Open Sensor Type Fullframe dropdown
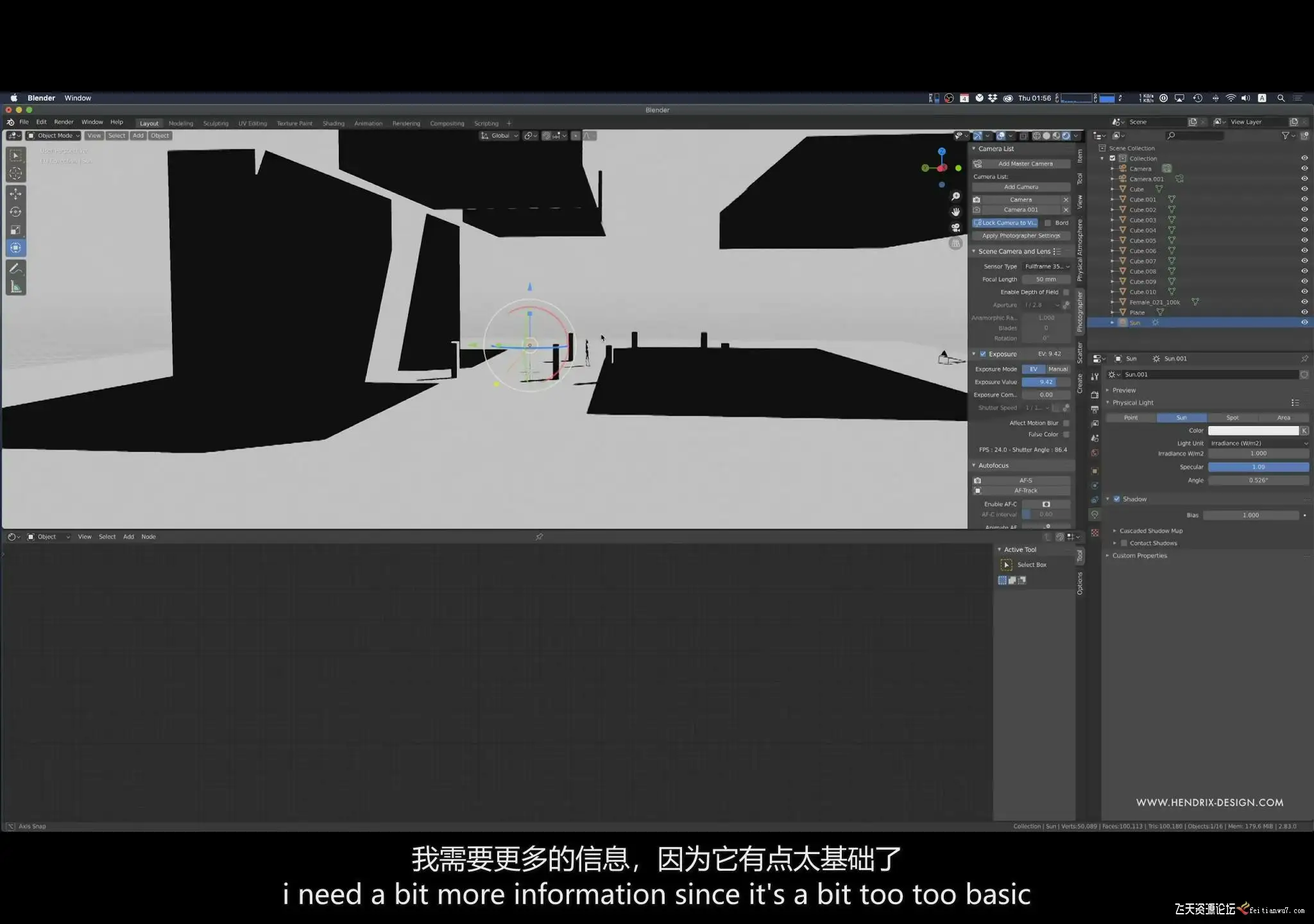This screenshot has height=924, width=1314. [x=1046, y=266]
